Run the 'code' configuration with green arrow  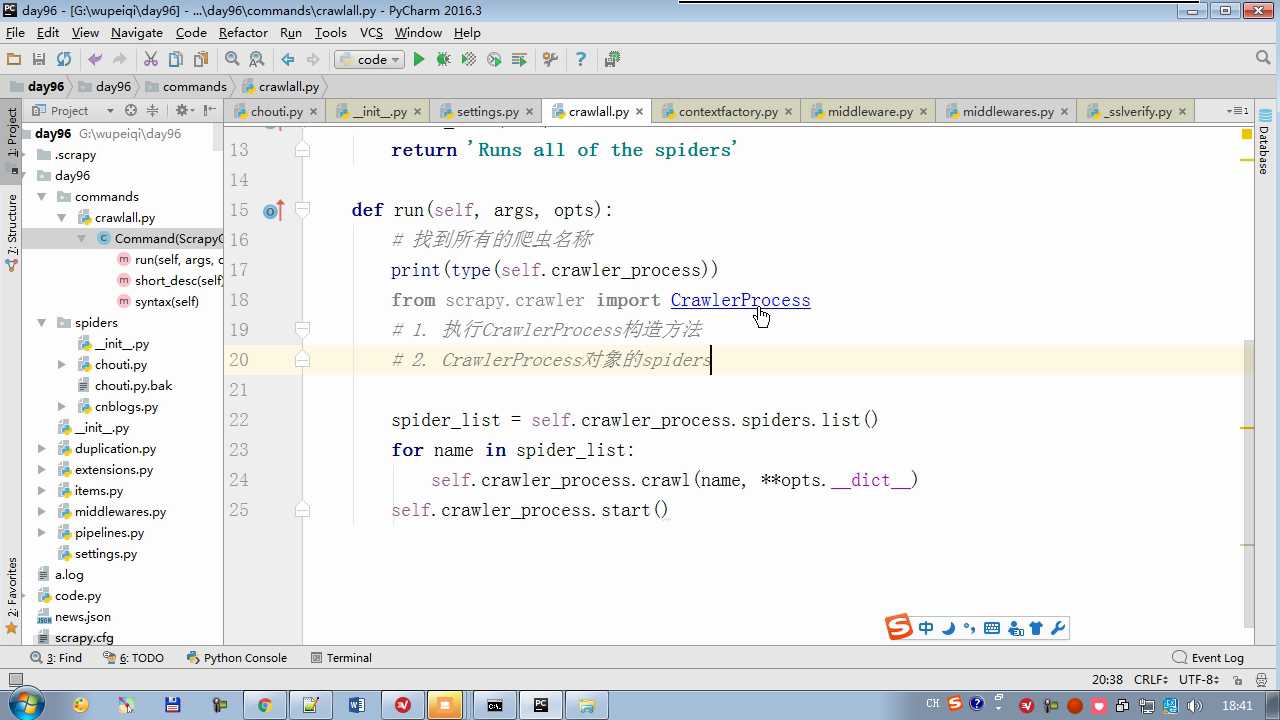tap(419, 59)
